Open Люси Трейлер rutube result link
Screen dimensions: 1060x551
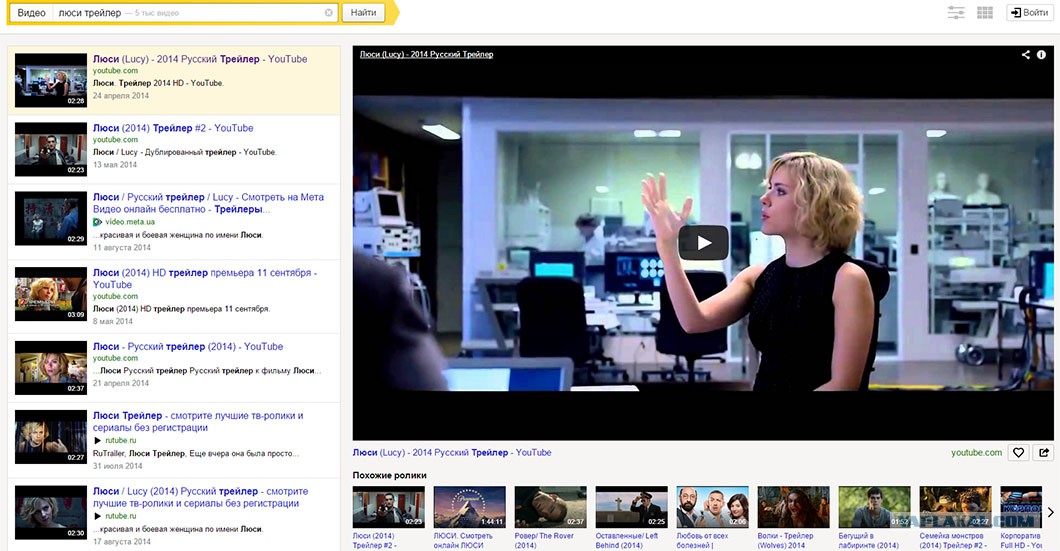click(198, 421)
